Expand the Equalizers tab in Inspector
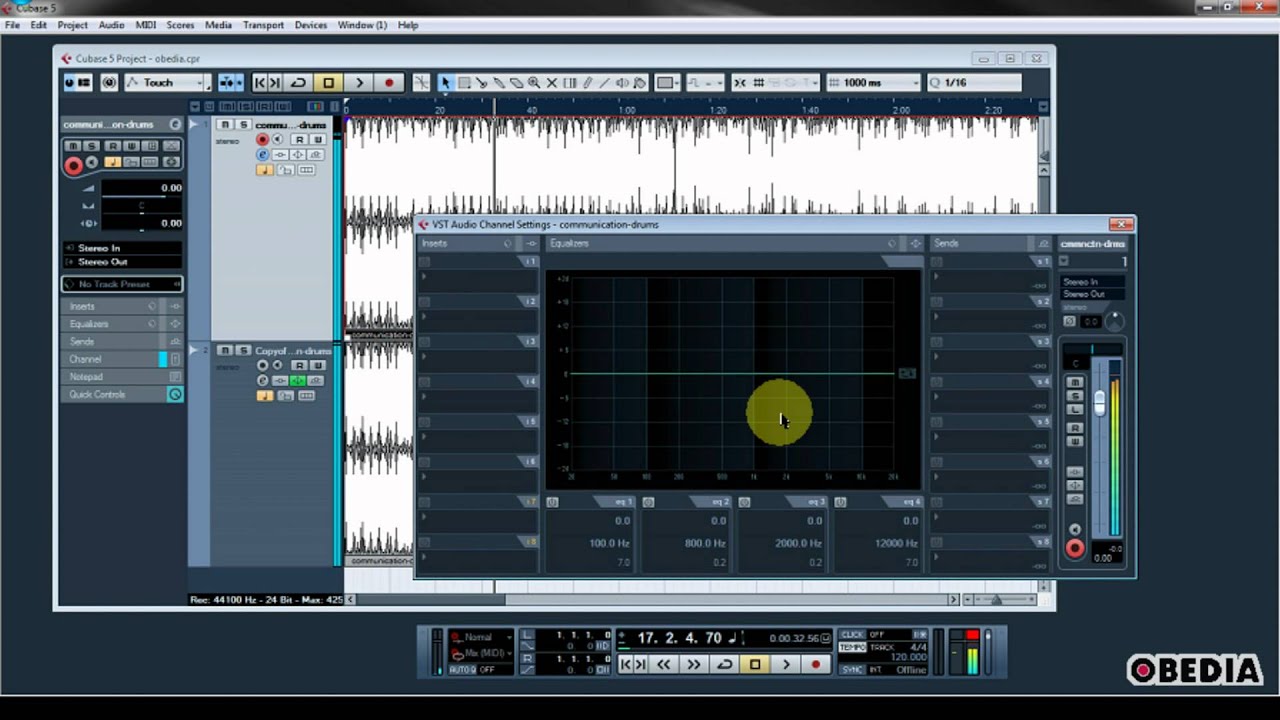 pyautogui.click(x=121, y=324)
